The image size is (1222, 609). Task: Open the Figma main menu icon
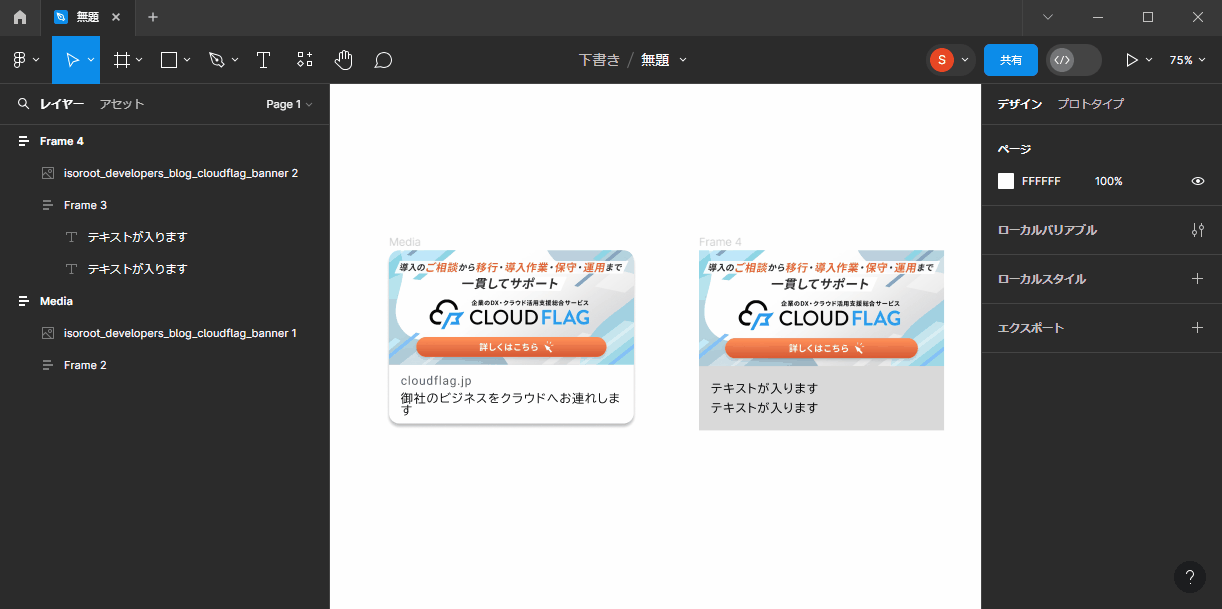19,60
